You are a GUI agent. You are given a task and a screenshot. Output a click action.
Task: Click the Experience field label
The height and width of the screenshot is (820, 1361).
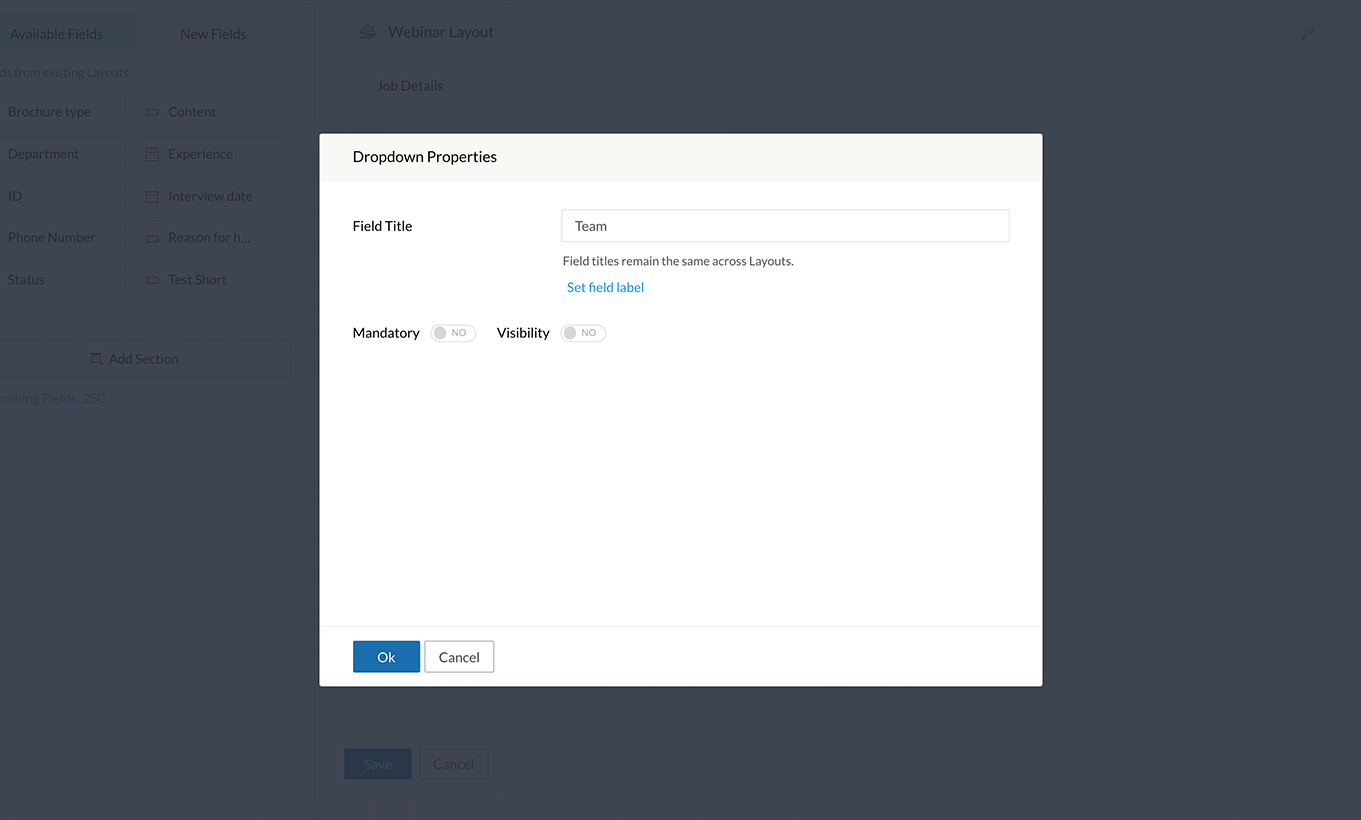(x=200, y=154)
